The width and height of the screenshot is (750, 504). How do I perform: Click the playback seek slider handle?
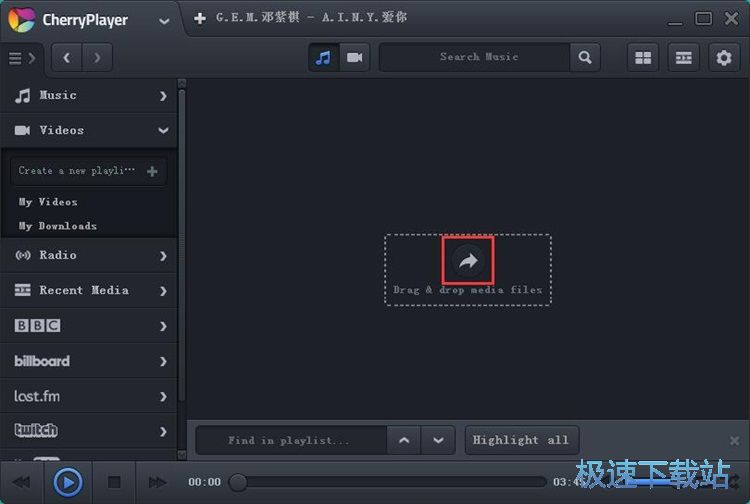coord(238,482)
